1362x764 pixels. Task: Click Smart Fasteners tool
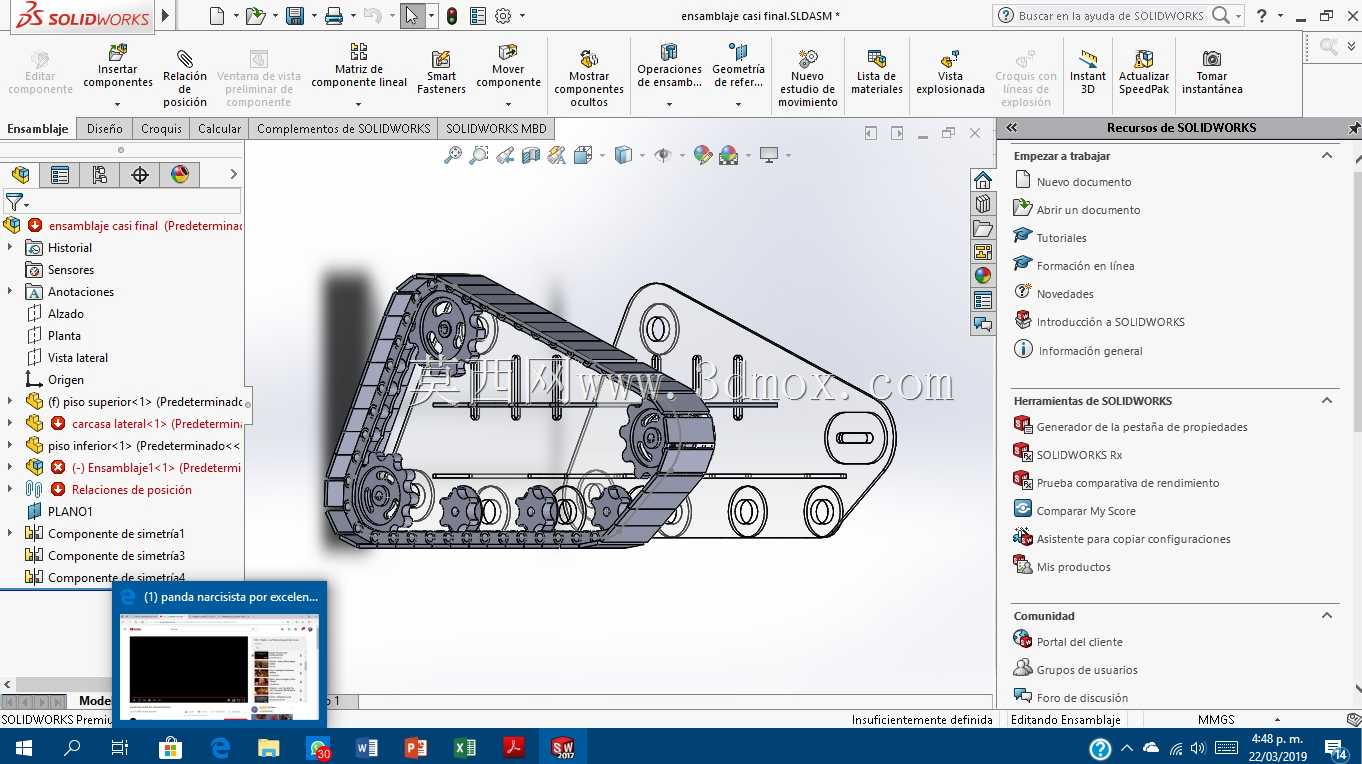coord(441,72)
